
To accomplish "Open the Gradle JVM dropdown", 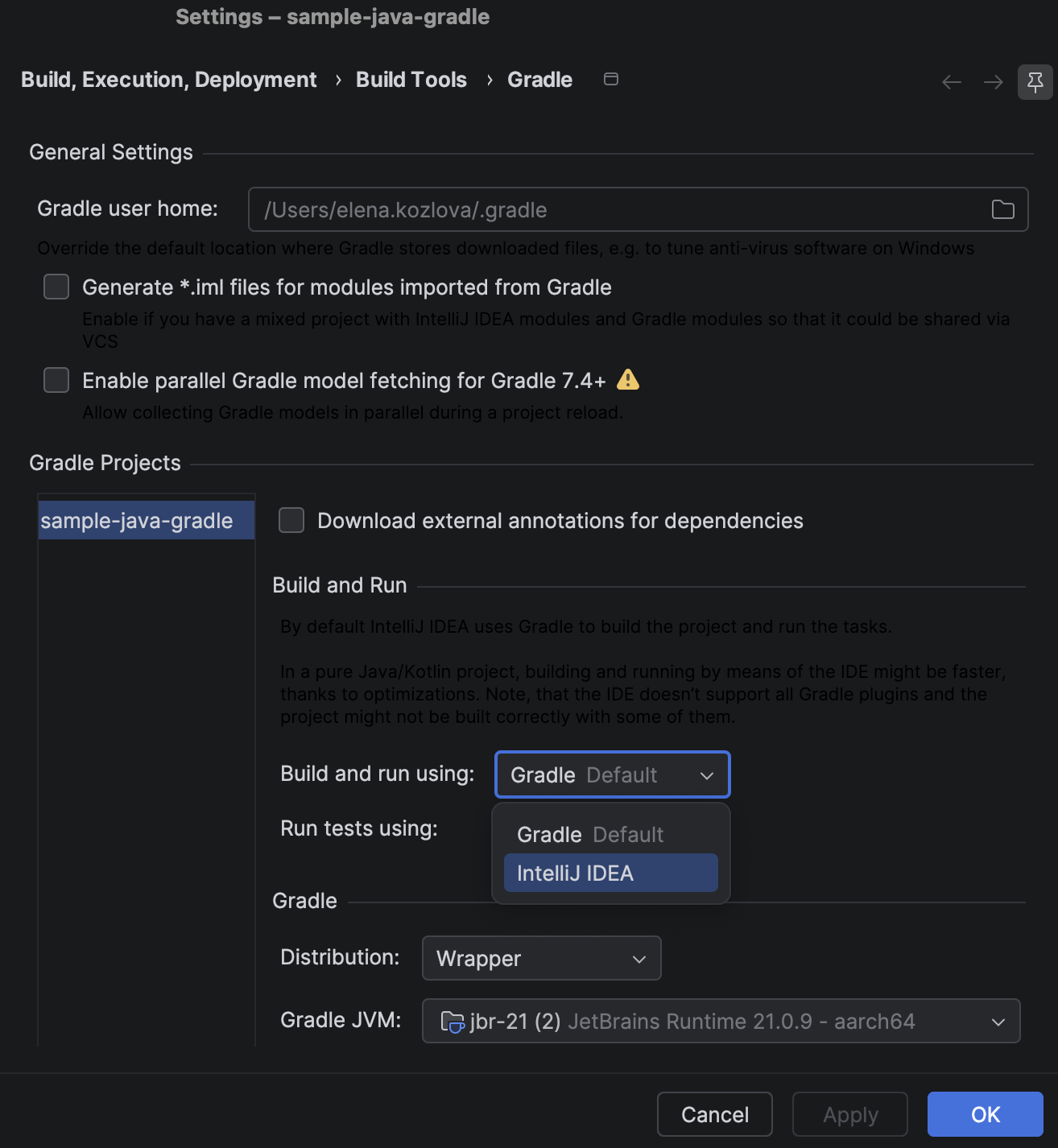I will click(x=721, y=1021).
